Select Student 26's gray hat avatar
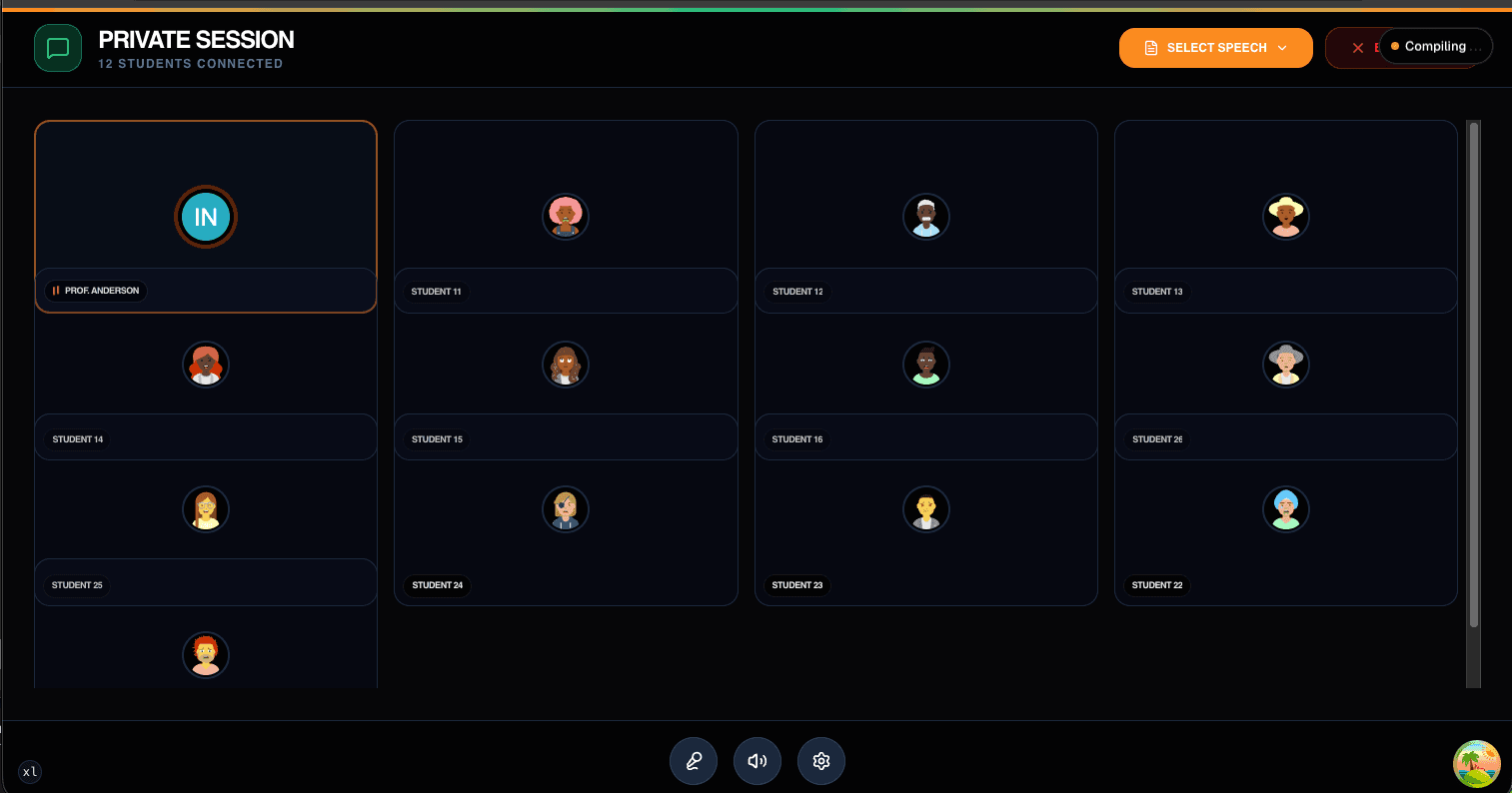The image size is (1512, 793). 1286,365
